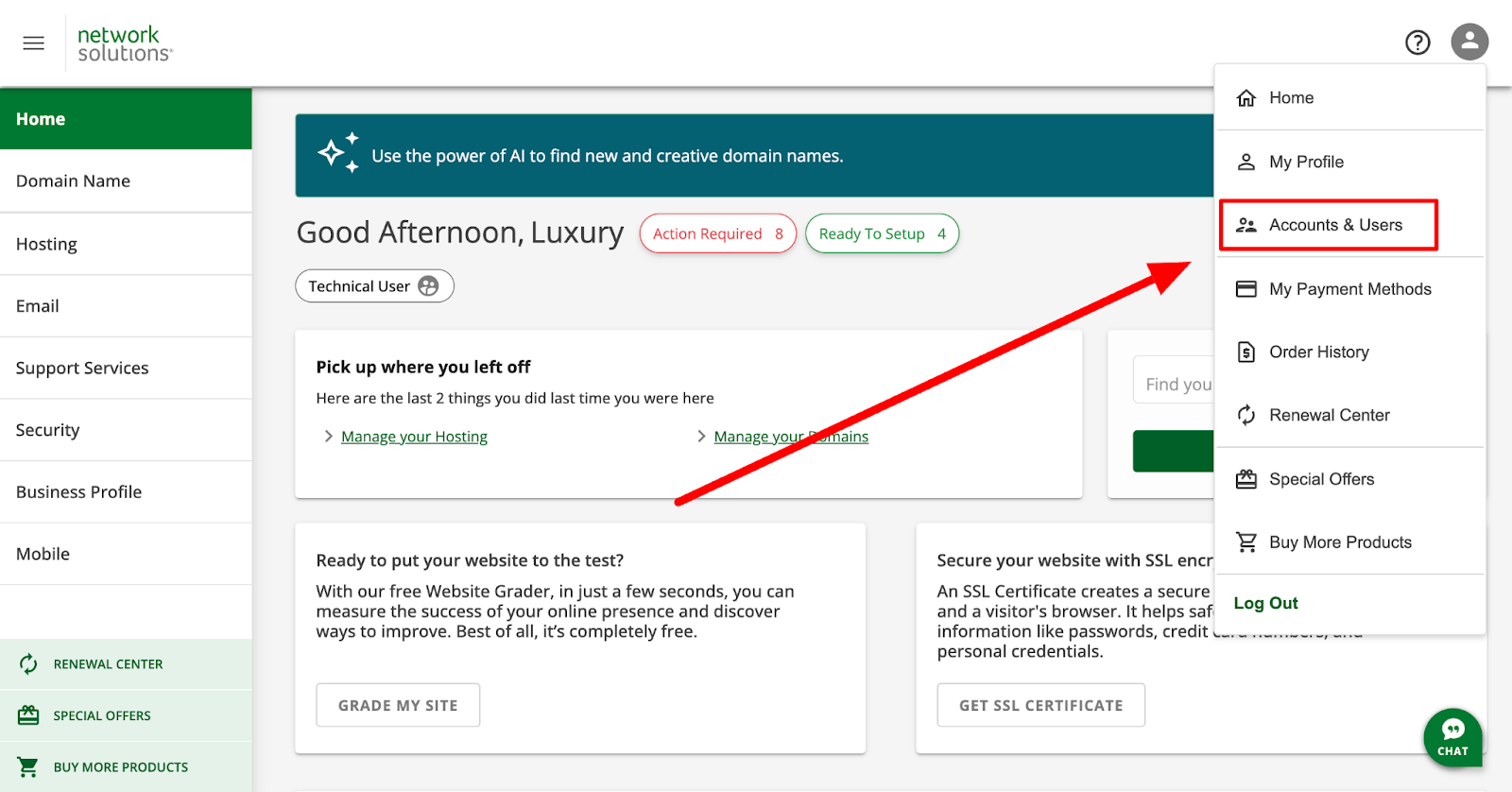Click the Action Required 8 badge
This screenshot has height=792, width=1512.
[717, 234]
